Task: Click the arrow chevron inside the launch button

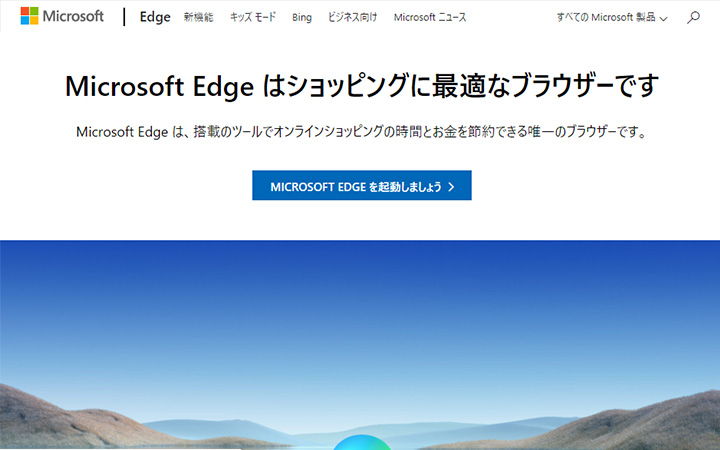Action: pos(452,186)
